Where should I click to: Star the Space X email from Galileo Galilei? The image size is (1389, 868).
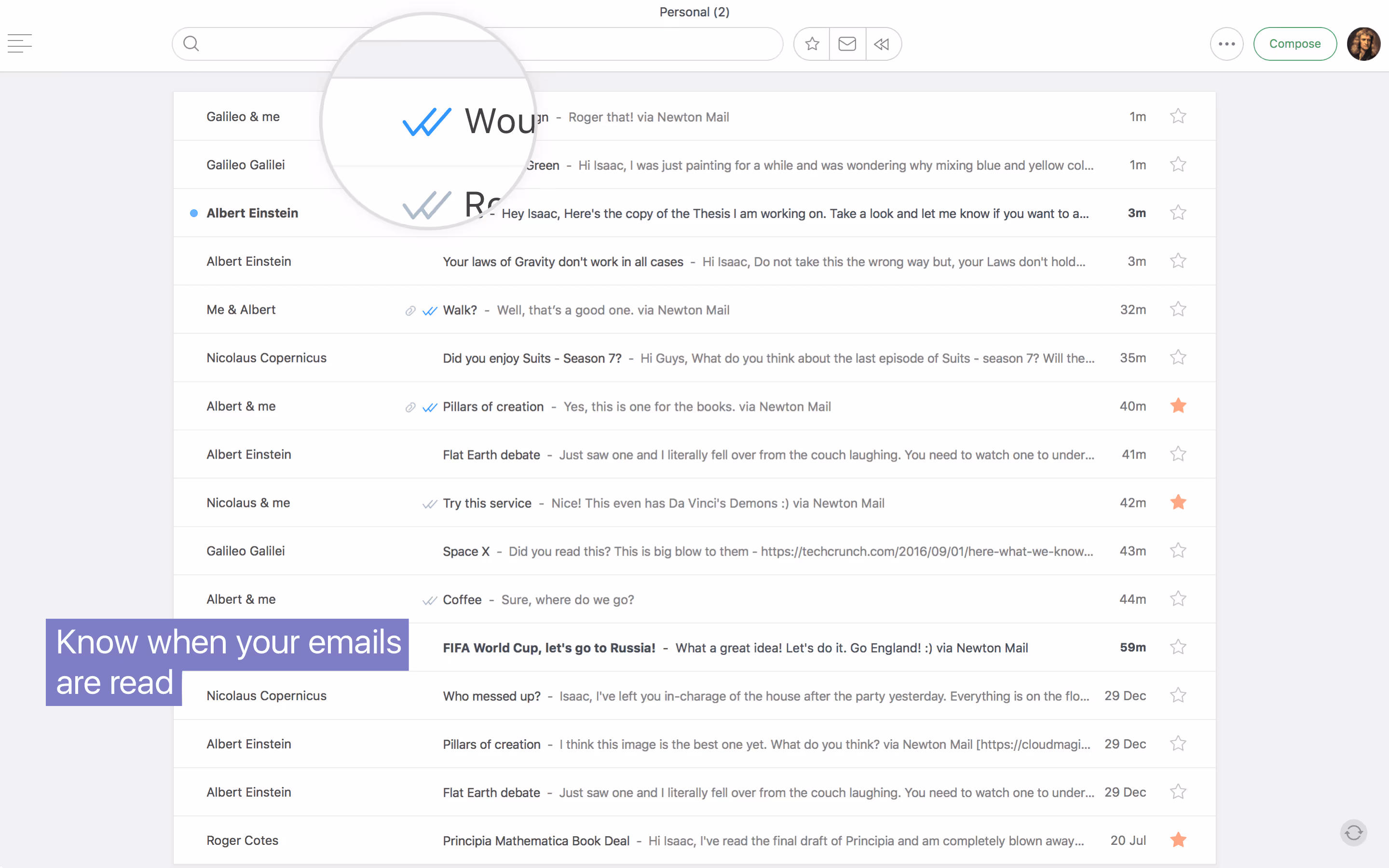coord(1178,550)
